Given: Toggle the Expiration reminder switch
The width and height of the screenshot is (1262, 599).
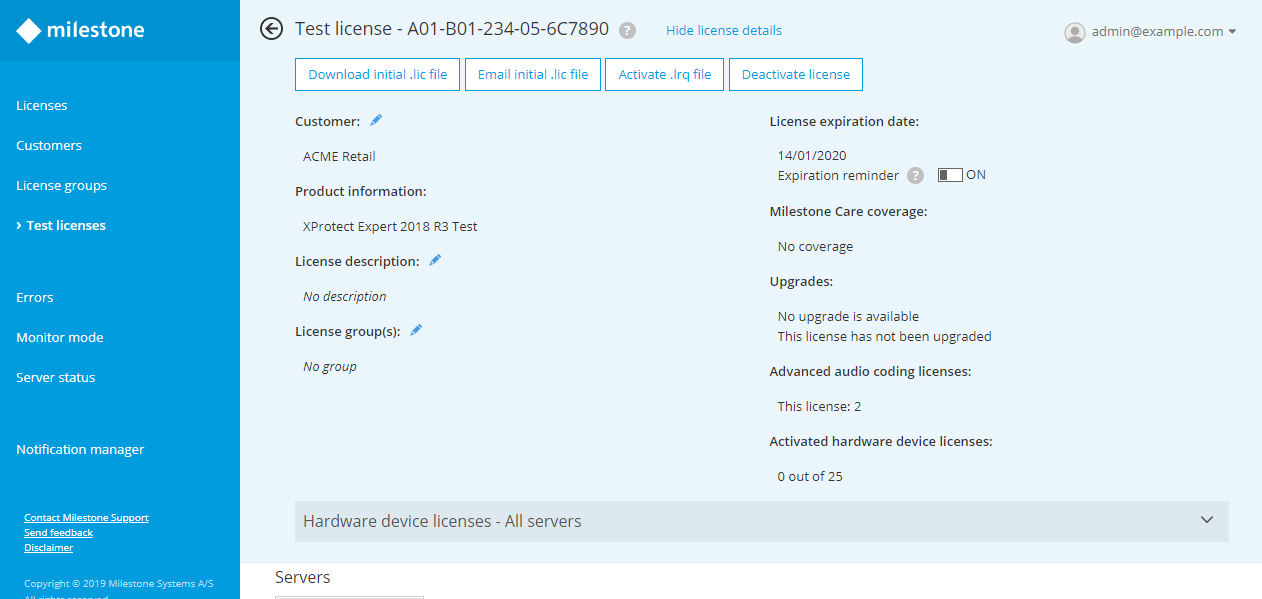Looking at the screenshot, I should [x=950, y=175].
